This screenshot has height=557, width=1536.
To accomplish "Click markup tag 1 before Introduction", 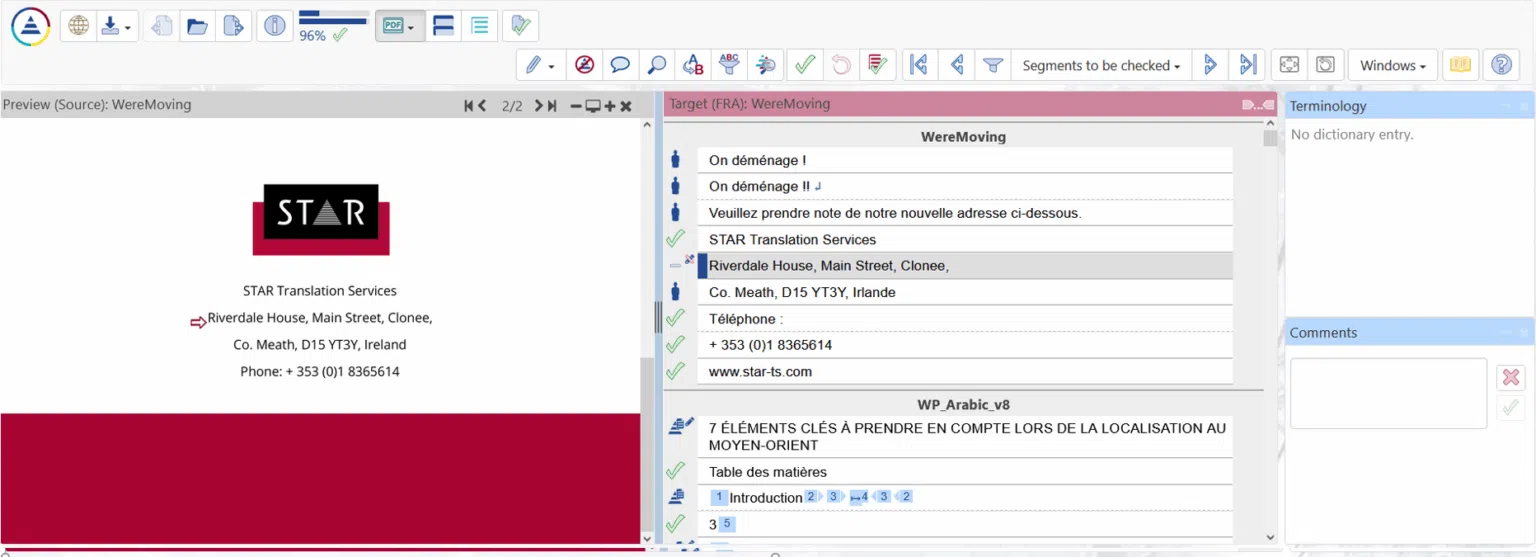I will 718,497.
